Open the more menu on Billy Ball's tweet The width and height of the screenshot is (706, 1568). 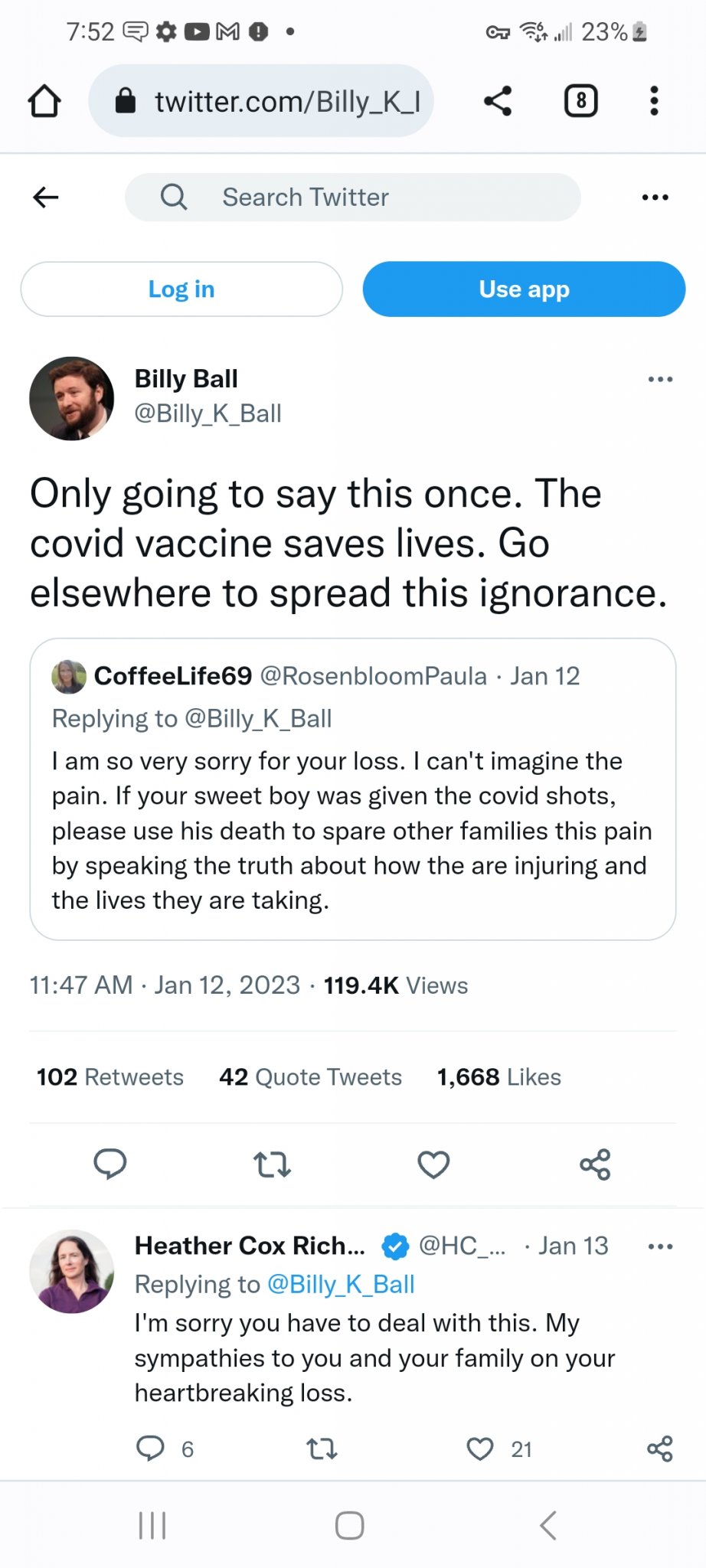pos(659,379)
